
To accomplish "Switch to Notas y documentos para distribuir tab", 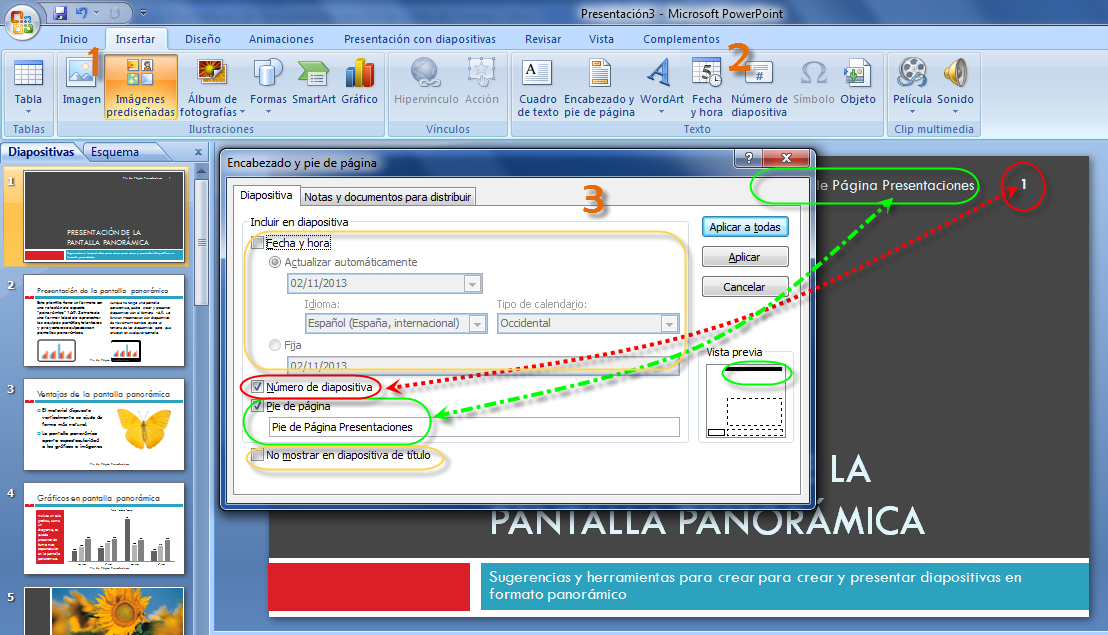I will [387, 197].
